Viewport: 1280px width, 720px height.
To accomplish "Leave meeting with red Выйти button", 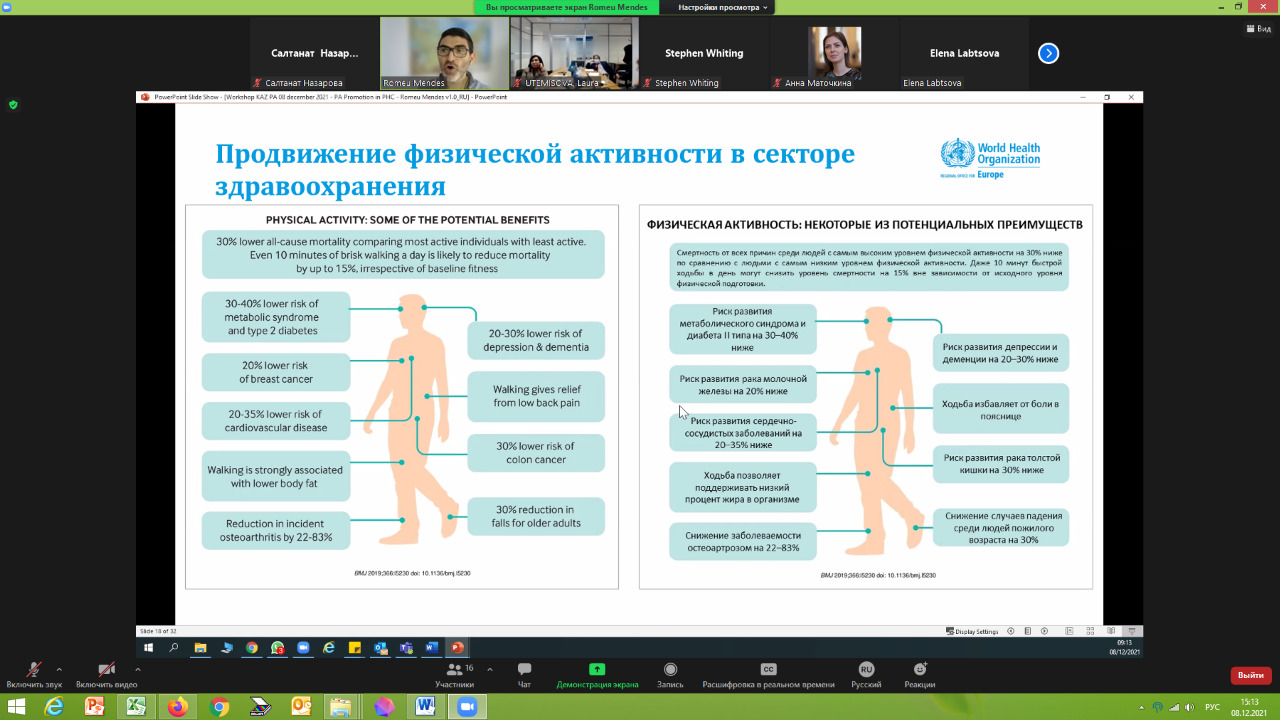I will pos(1247,675).
